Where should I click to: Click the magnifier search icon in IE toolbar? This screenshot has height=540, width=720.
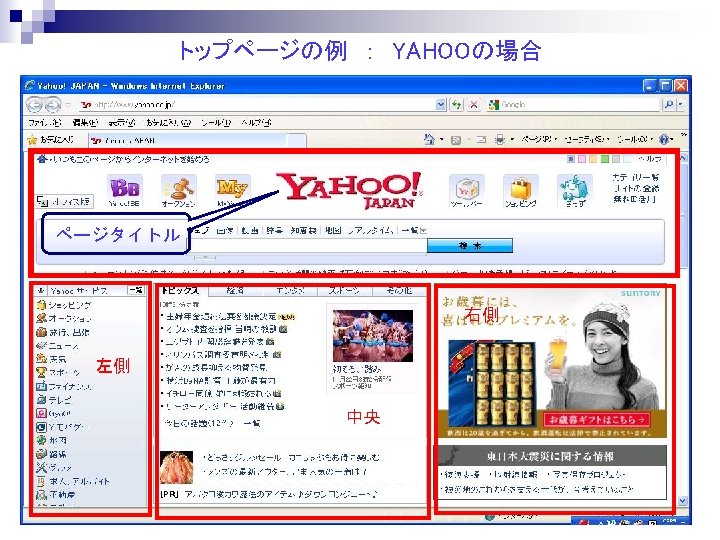[x=669, y=105]
